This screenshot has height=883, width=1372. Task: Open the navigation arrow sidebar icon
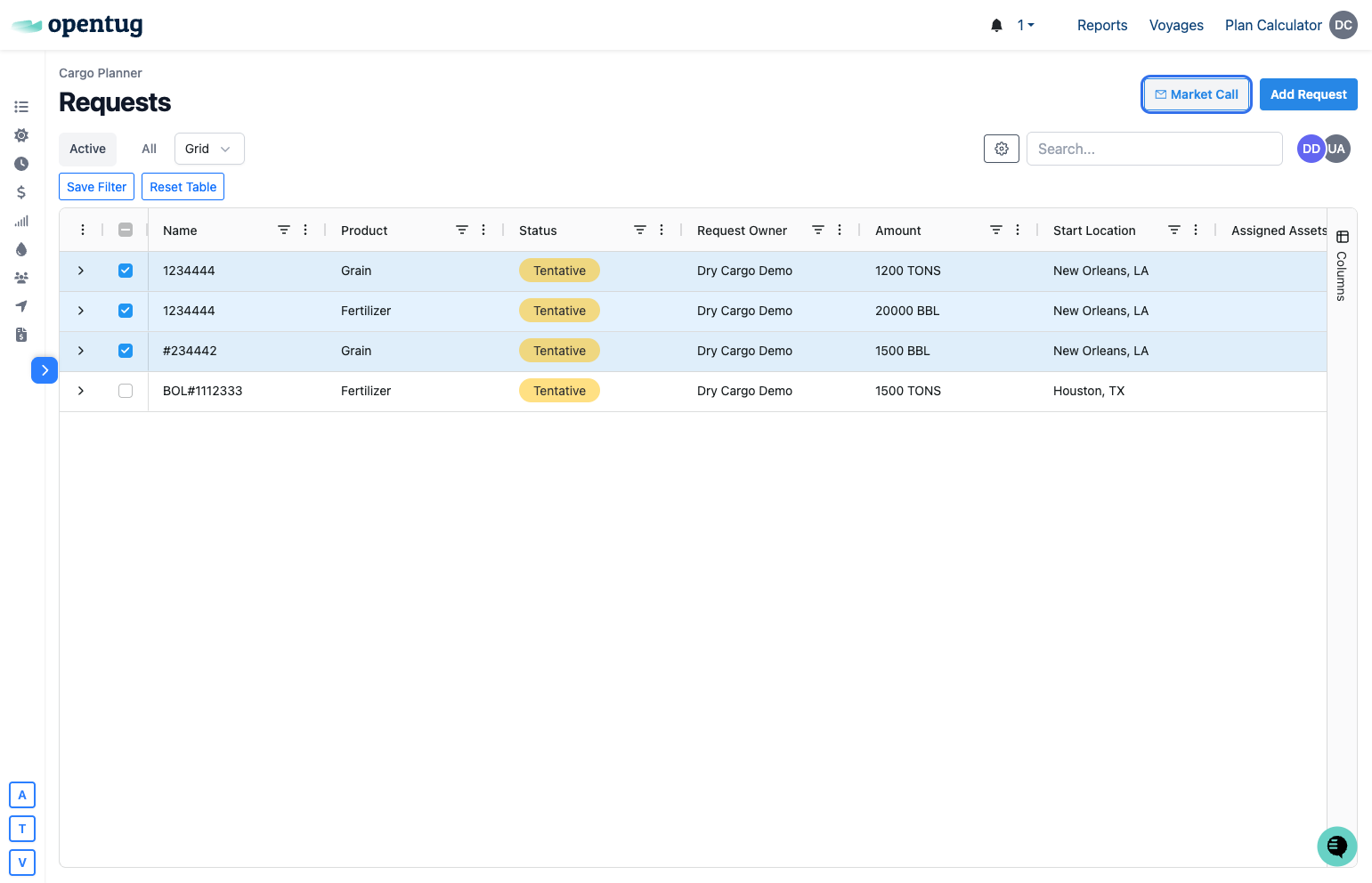click(21, 306)
